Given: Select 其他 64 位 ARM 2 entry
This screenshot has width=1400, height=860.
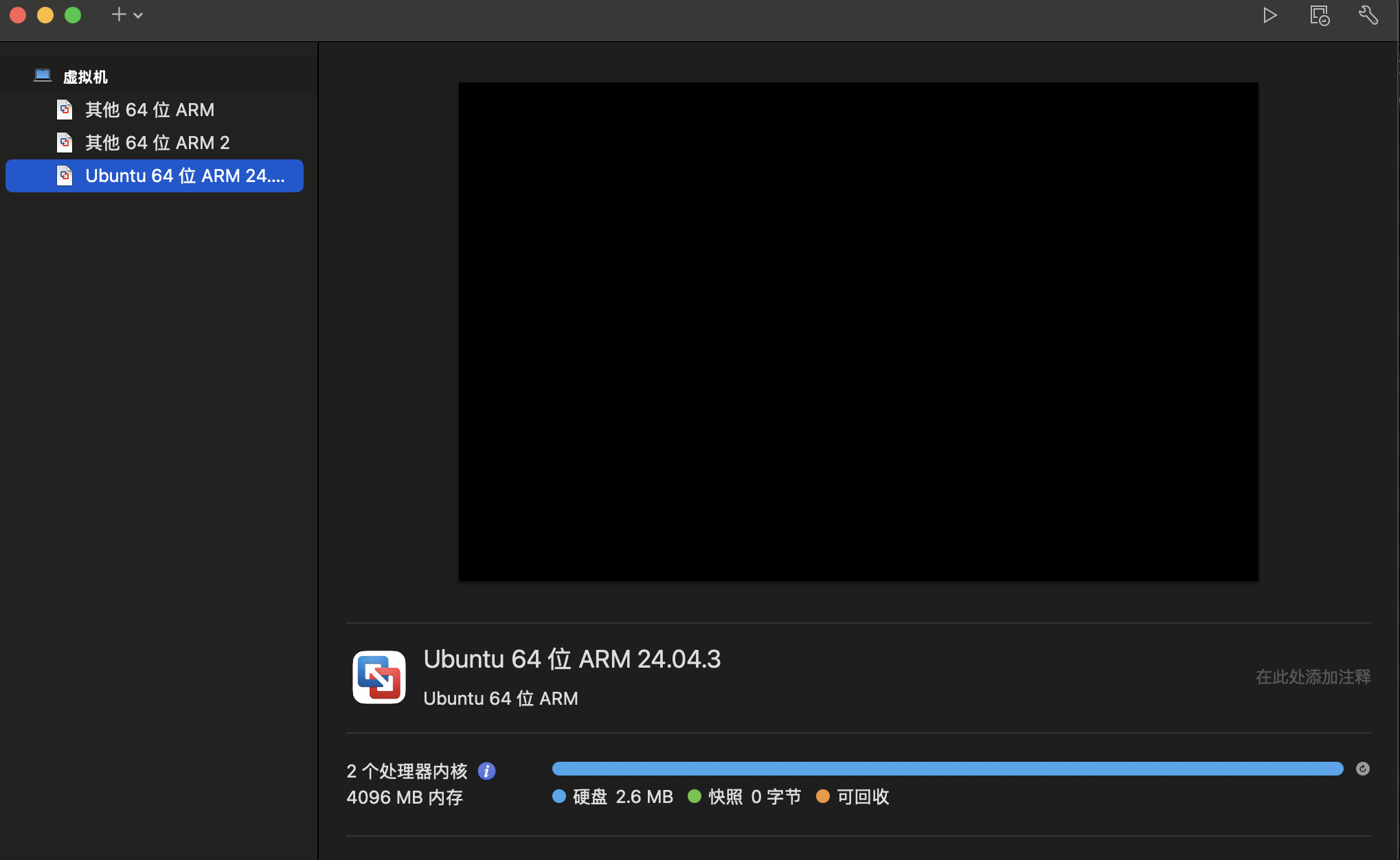Looking at the screenshot, I should point(157,143).
